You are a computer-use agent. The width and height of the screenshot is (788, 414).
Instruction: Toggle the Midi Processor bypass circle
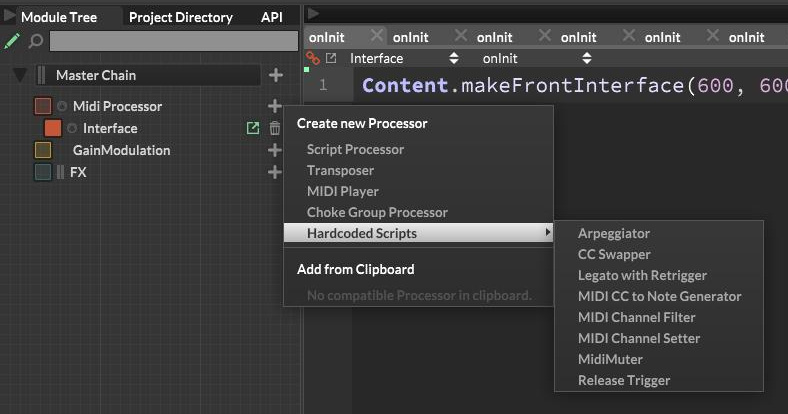click(x=62, y=106)
